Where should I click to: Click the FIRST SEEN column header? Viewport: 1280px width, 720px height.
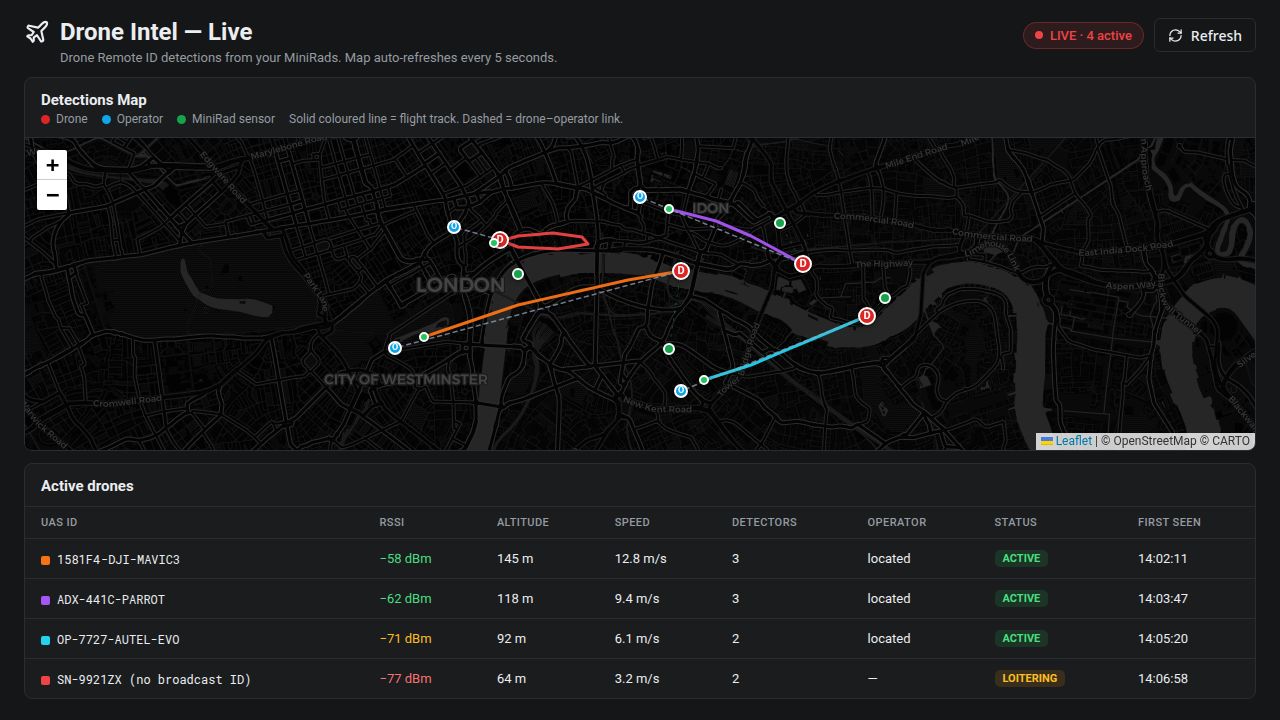1169,522
